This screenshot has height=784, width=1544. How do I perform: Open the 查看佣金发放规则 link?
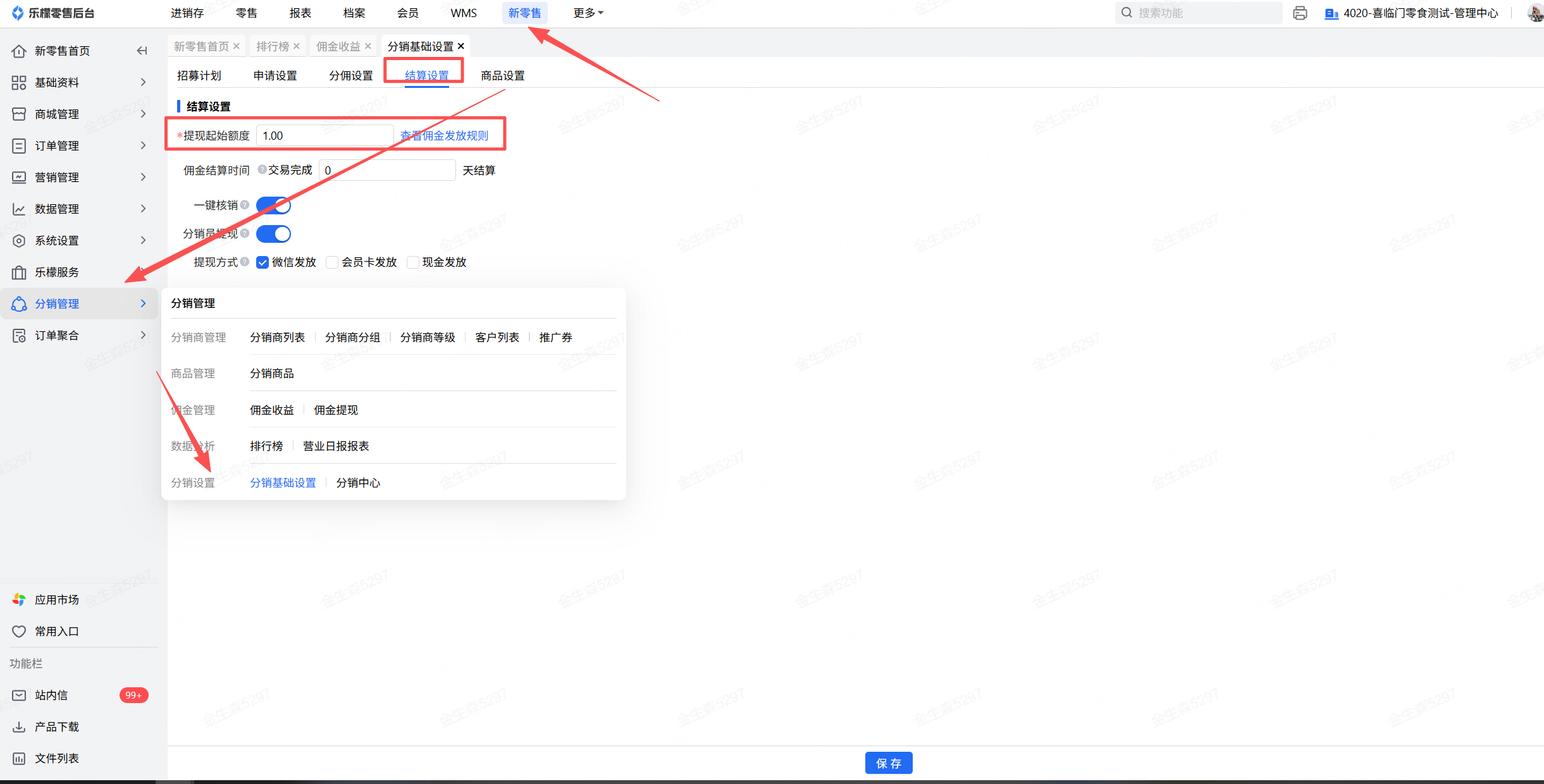[x=444, y=135]
